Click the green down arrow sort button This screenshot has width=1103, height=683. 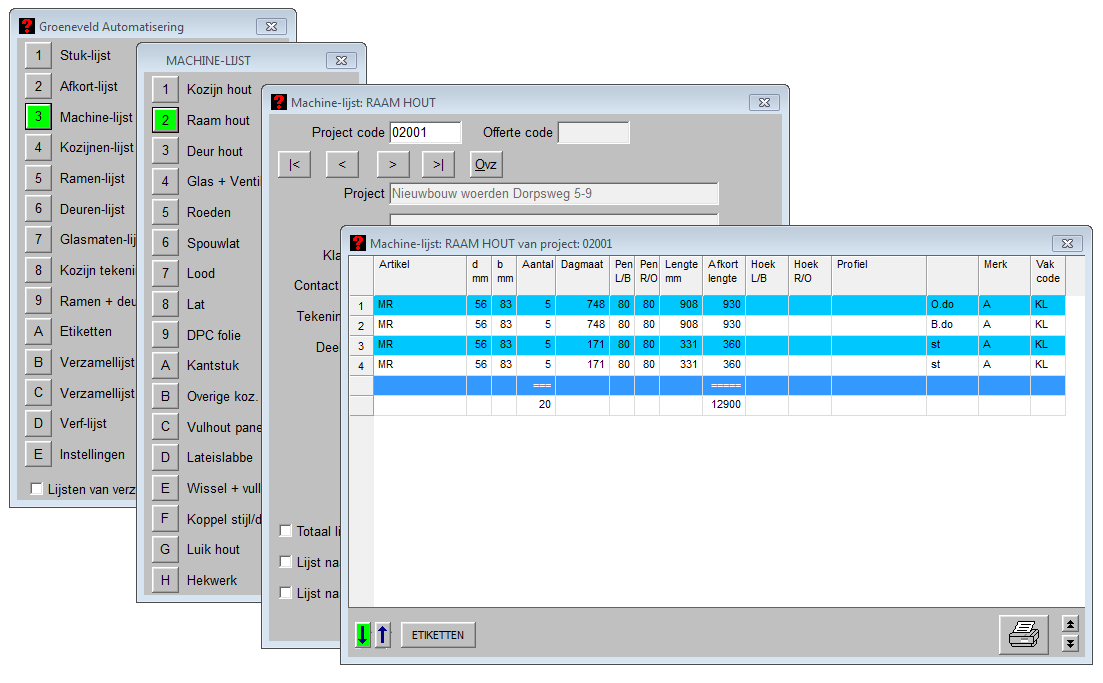click(x=363, y=635)
